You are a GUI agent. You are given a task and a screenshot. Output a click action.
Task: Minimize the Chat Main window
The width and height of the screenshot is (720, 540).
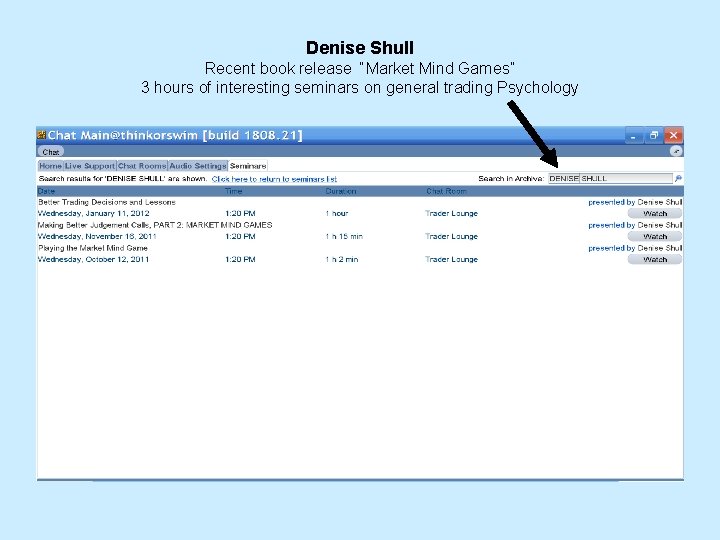[634, 135]
